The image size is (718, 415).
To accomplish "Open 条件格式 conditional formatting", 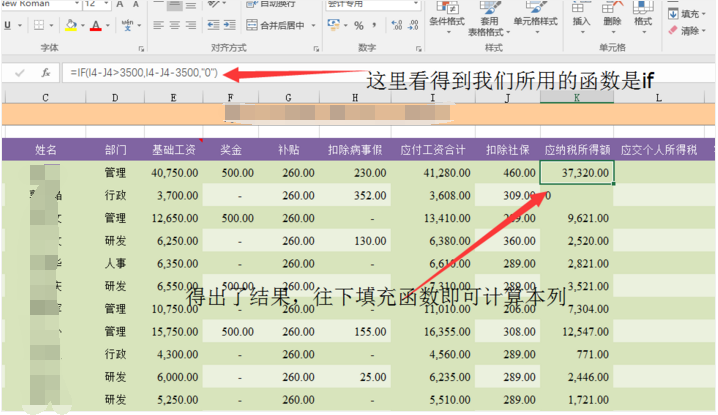I will click(x=447, y=18).
